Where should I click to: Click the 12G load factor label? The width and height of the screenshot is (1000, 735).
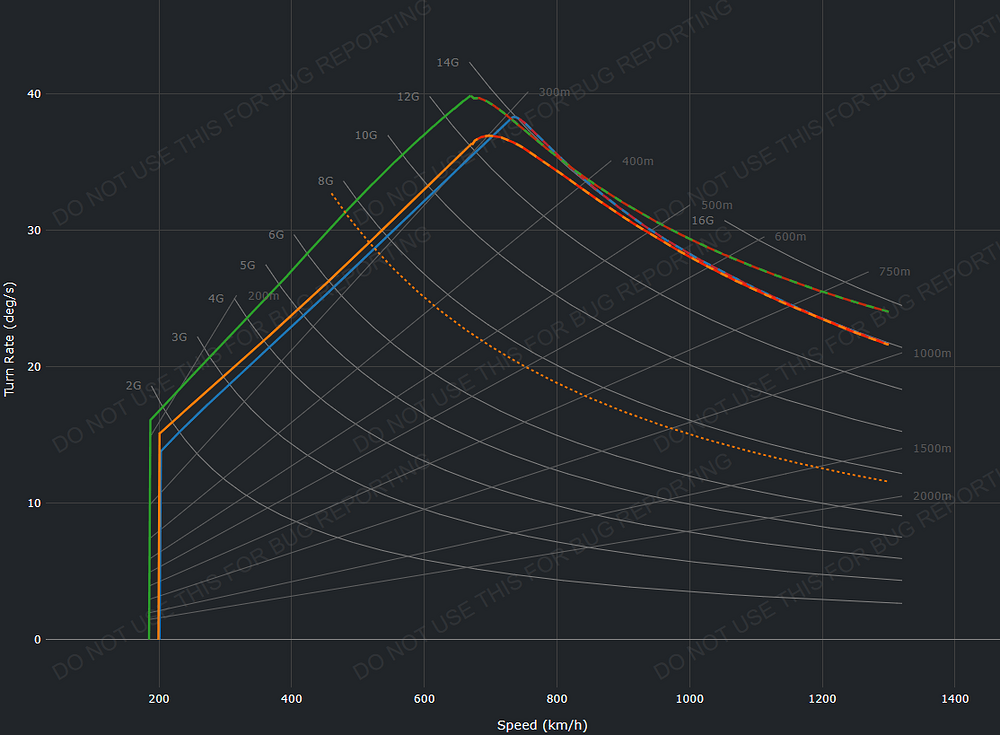pyautogui.click(x=408, y=97)
